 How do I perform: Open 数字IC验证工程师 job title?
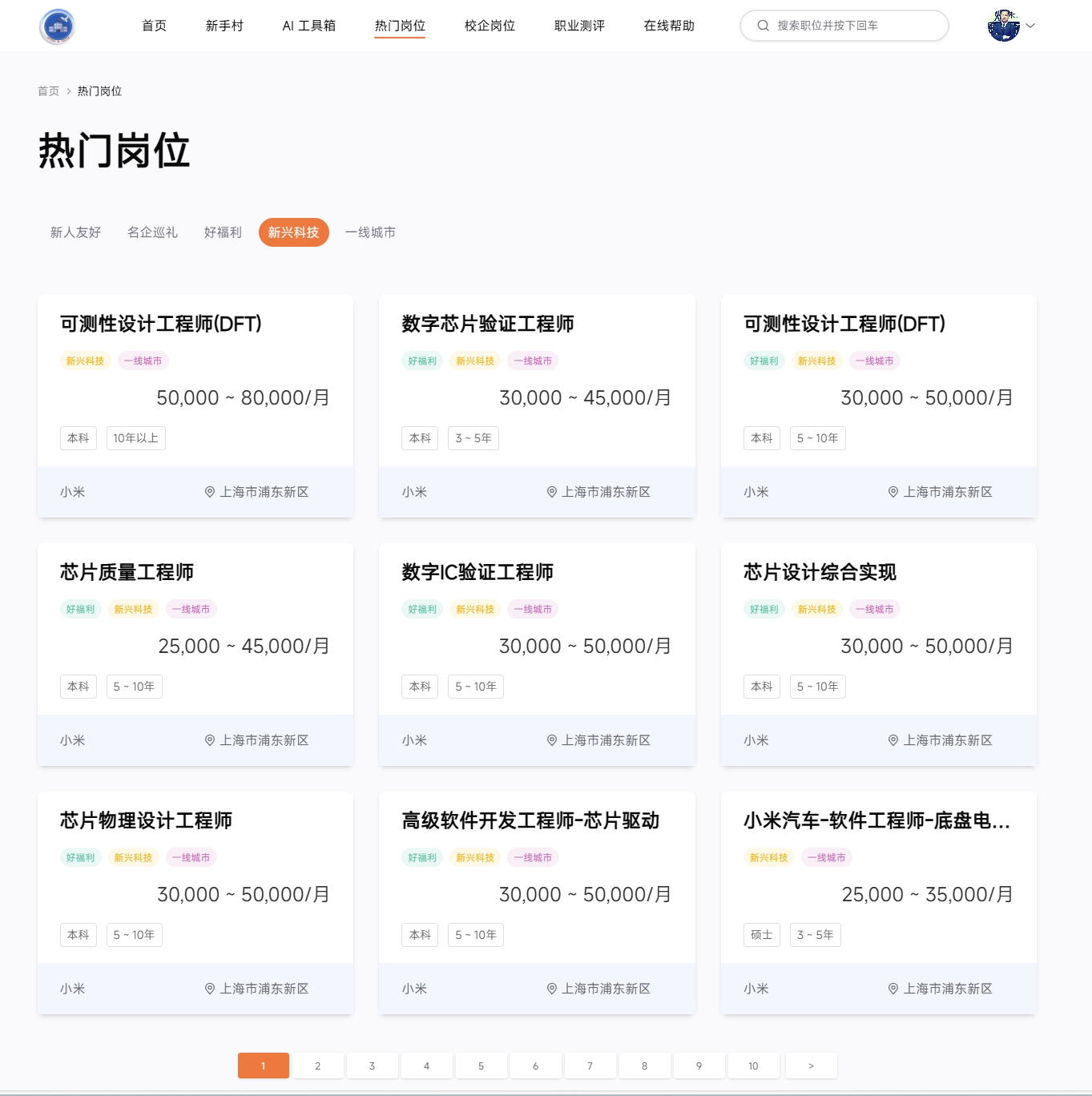click(x=477, y=572)
